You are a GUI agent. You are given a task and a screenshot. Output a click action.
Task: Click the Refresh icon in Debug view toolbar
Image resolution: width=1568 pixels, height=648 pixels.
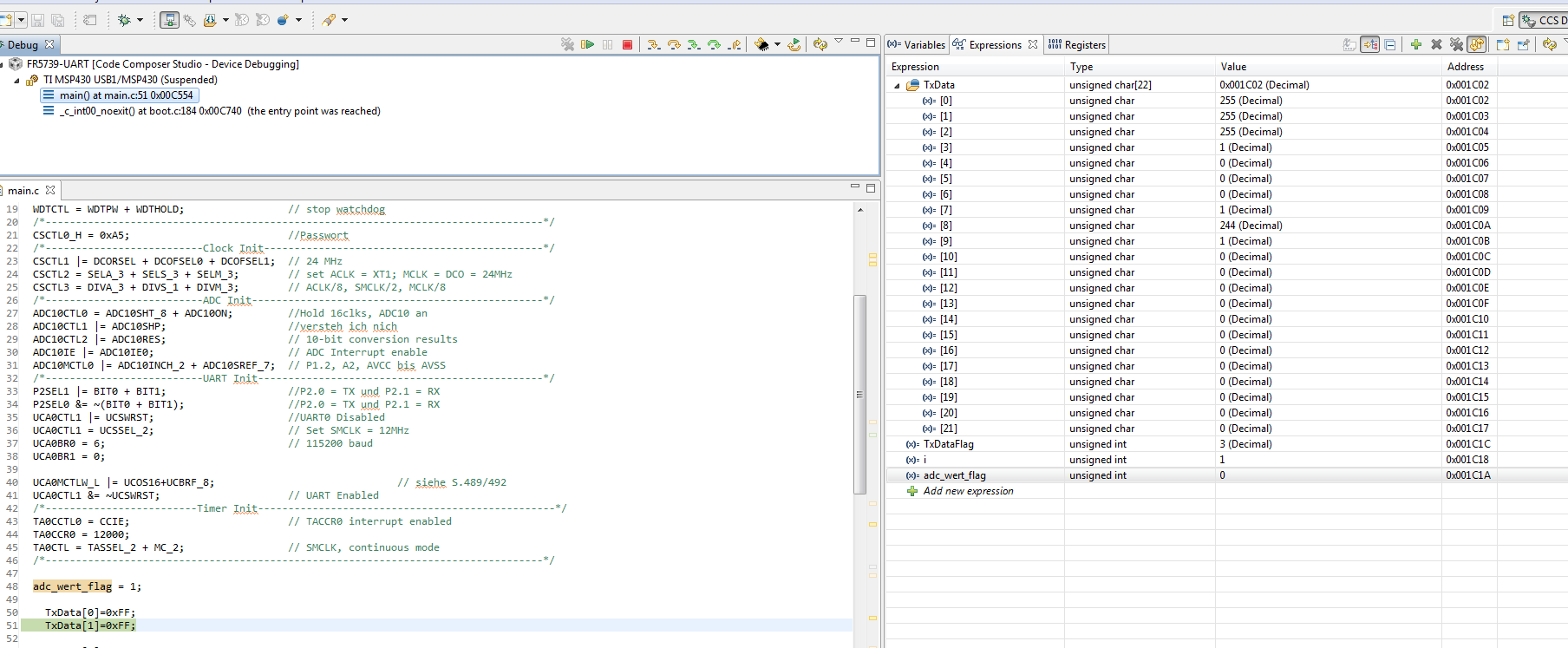pyautogui.click(x=820, y=44)
